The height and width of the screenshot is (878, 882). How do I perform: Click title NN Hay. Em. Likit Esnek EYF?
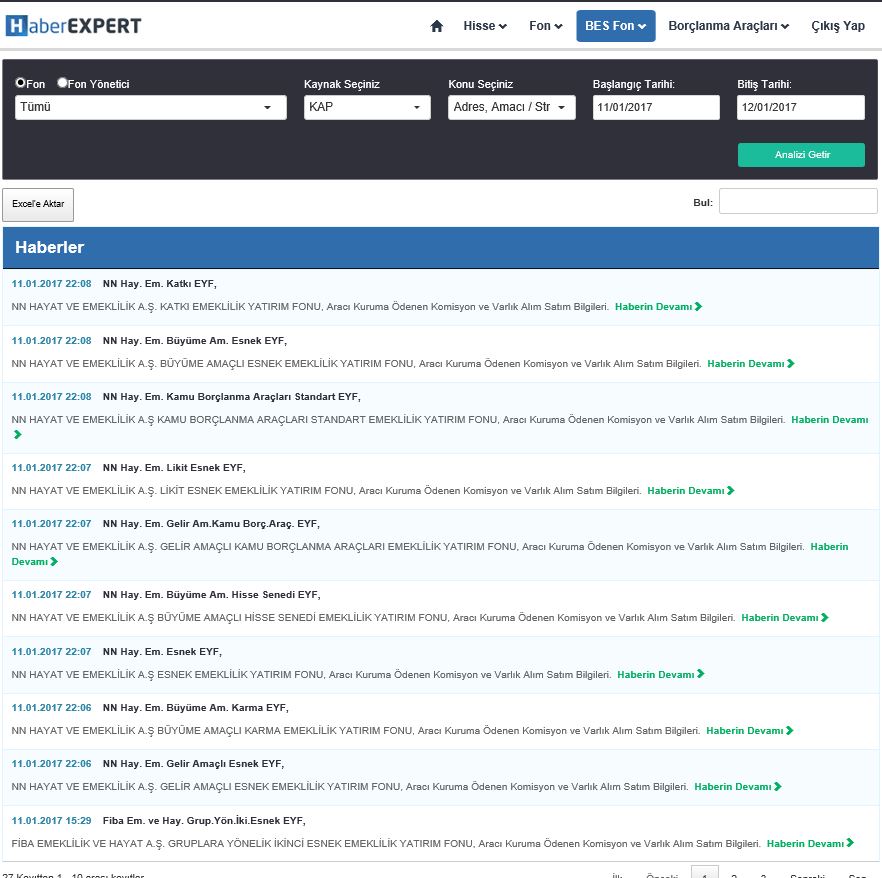coord(174,467)
